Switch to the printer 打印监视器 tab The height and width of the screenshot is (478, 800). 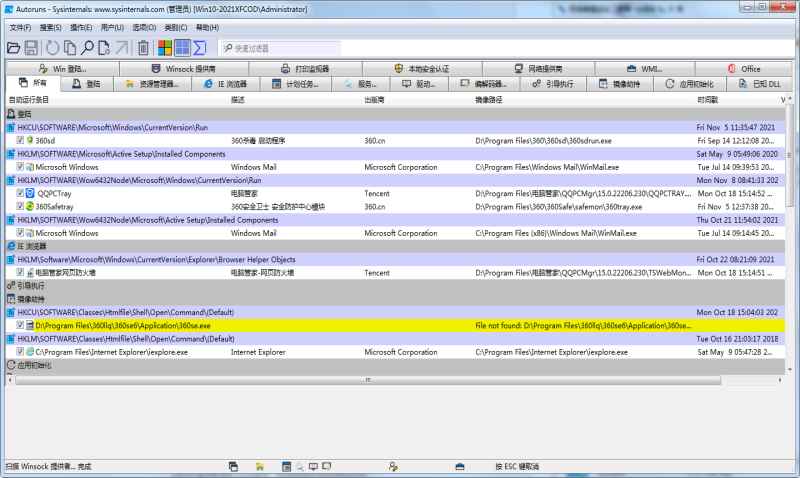305,68
